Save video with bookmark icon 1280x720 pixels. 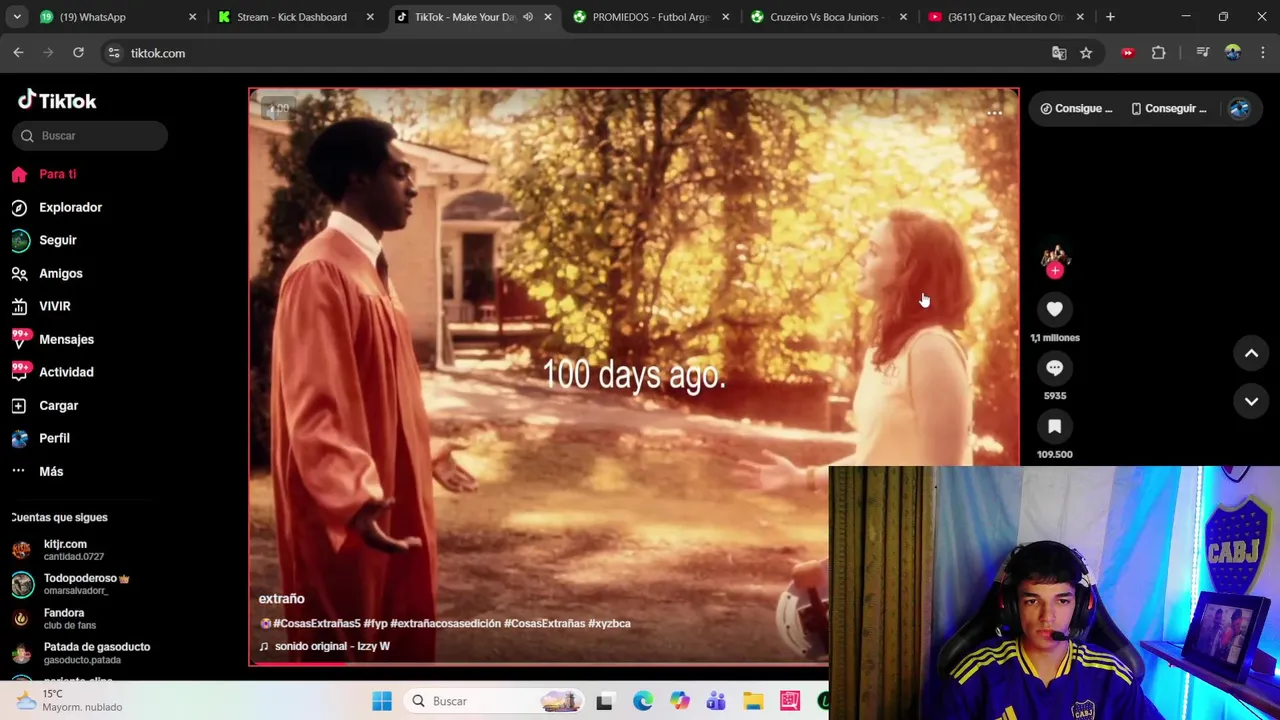click(x=1054, y=427)
